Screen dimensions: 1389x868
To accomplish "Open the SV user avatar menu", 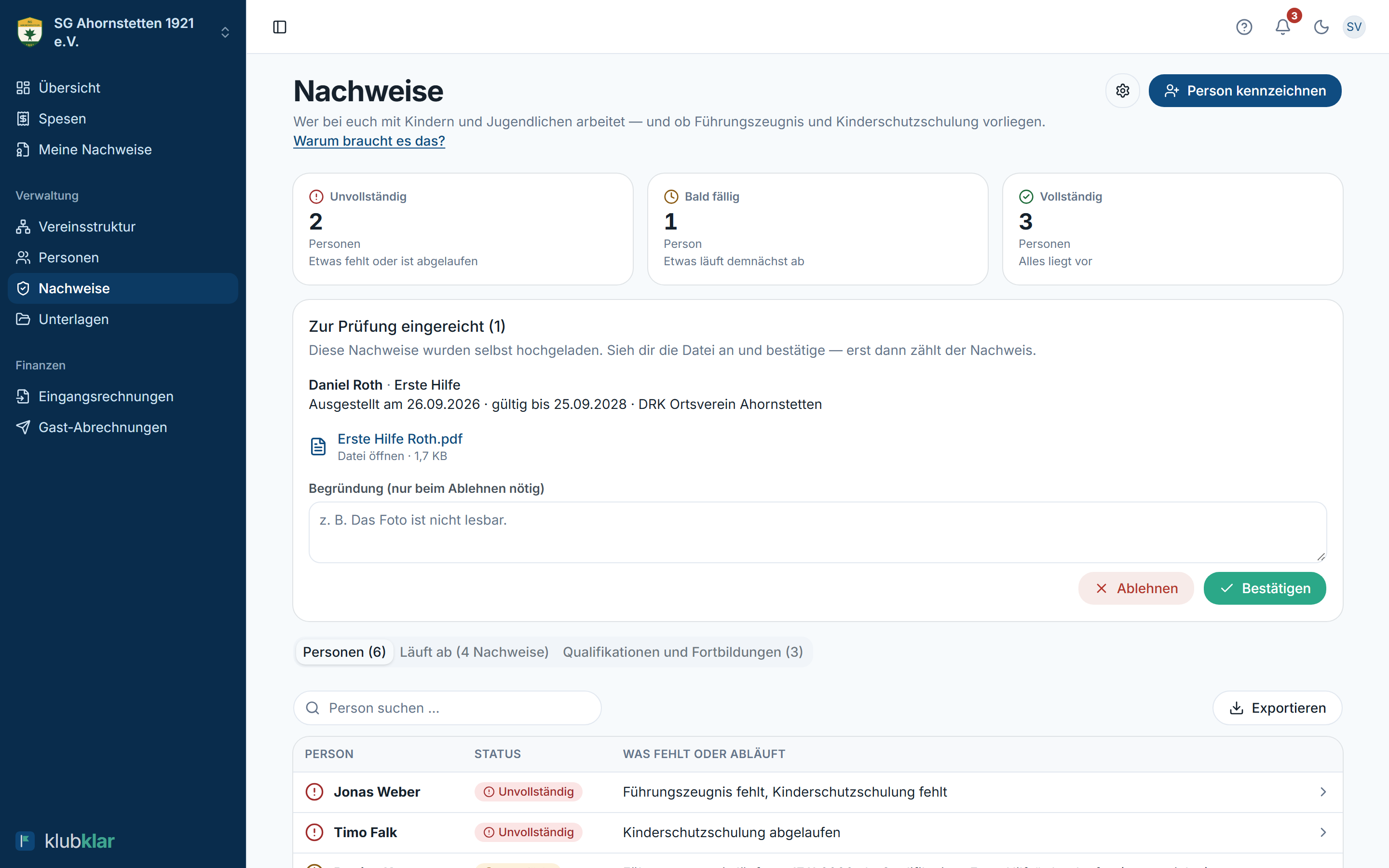I will [1354, 27].
